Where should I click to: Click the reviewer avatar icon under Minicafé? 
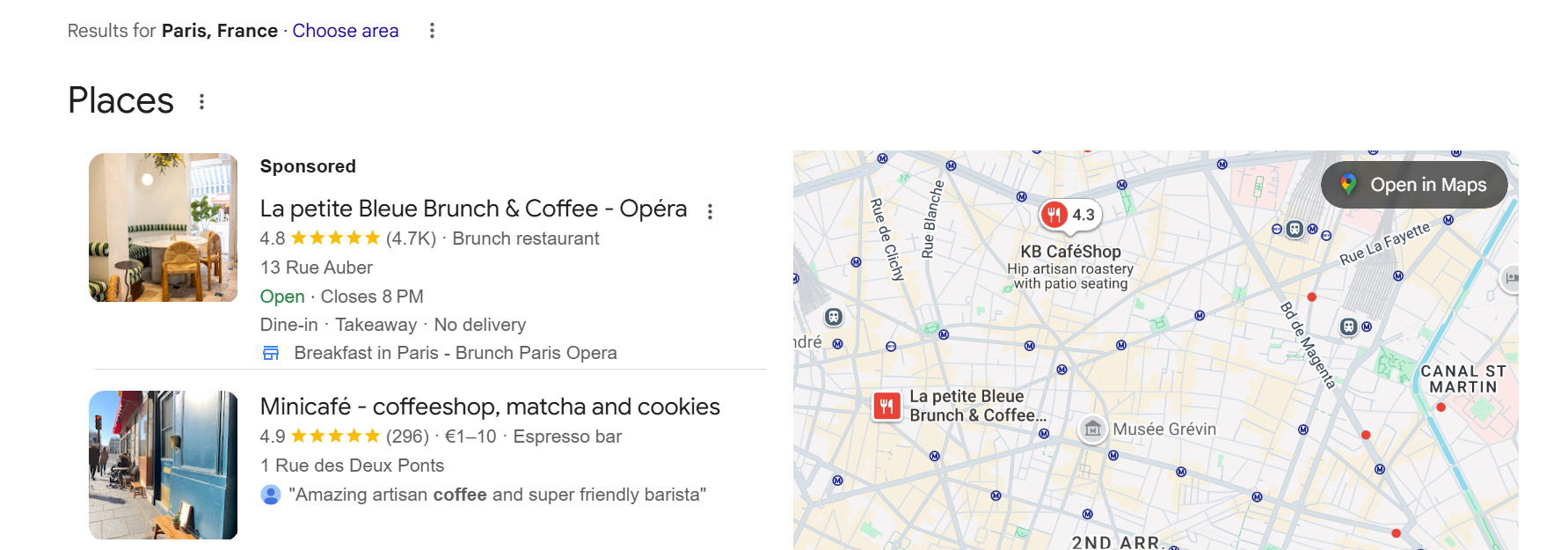pos(271,495)
